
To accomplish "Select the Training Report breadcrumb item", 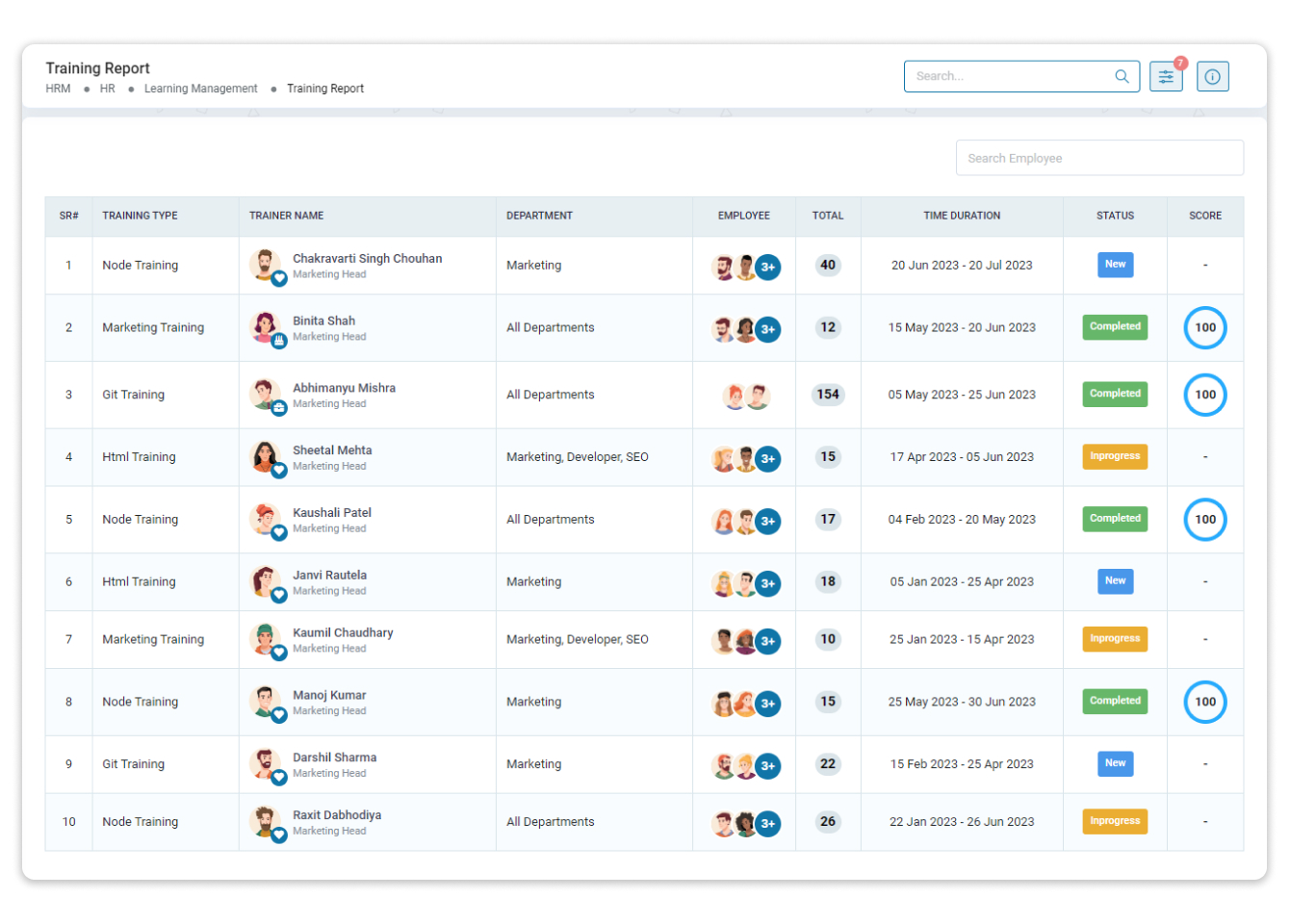I will coord(324,89).
